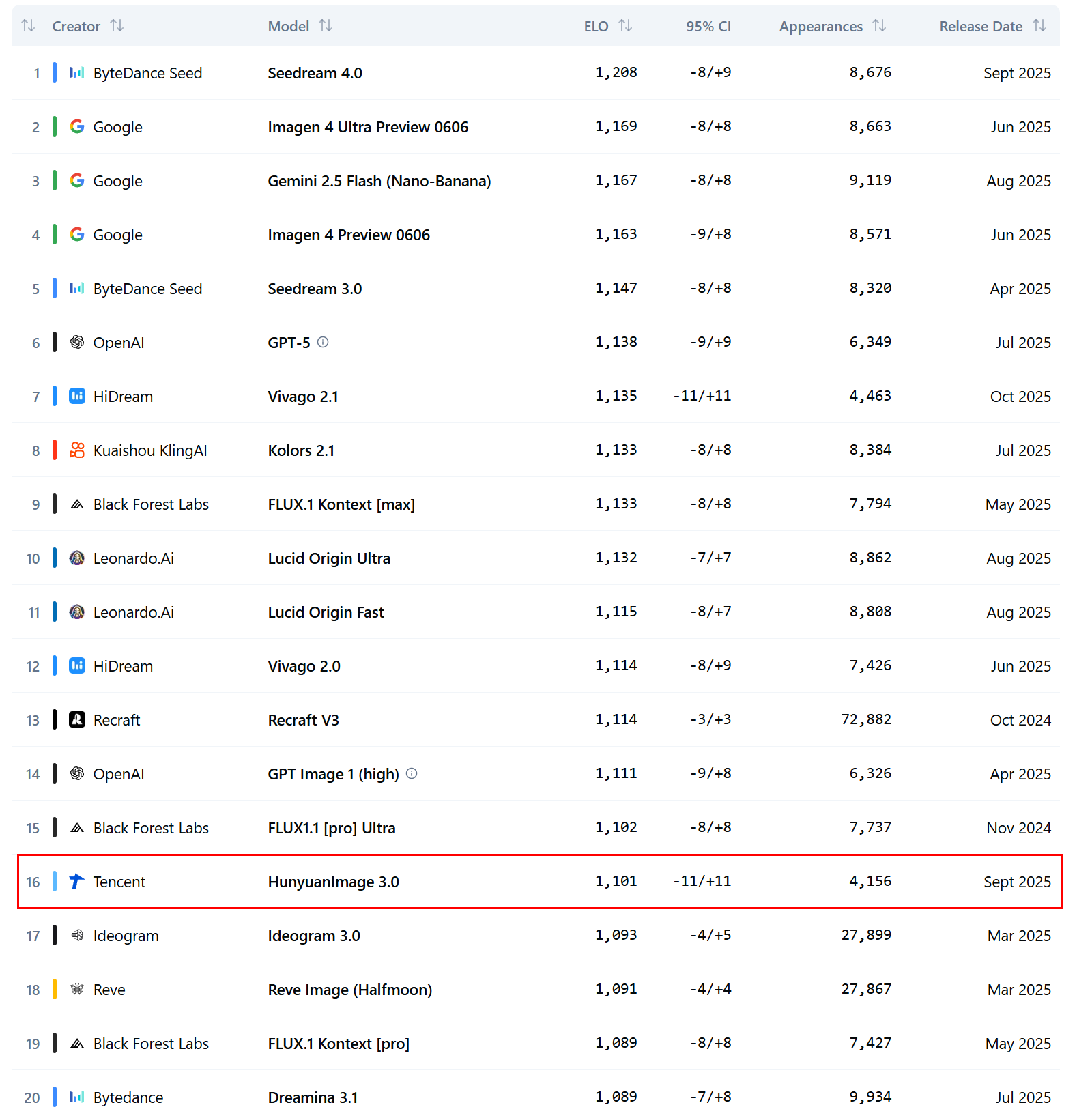The height and width of the screenshot is (1120, 1077).
Task: Click the Oct 2024 release date
Action: (1020, 720)
